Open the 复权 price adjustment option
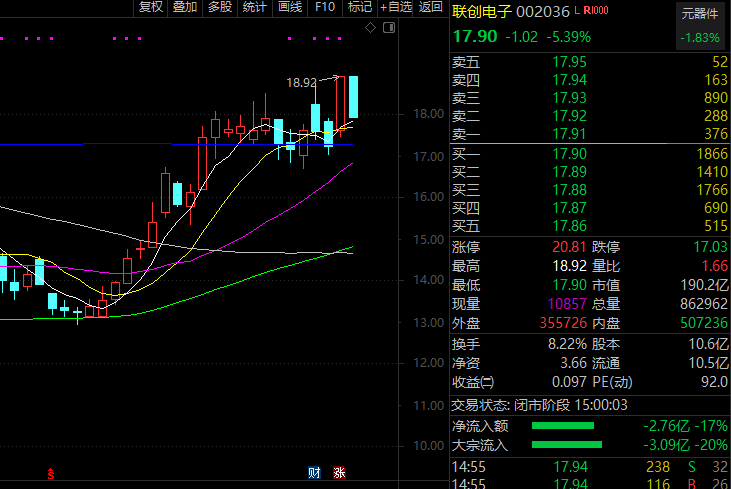731x489 pixels. pos(150,7)
